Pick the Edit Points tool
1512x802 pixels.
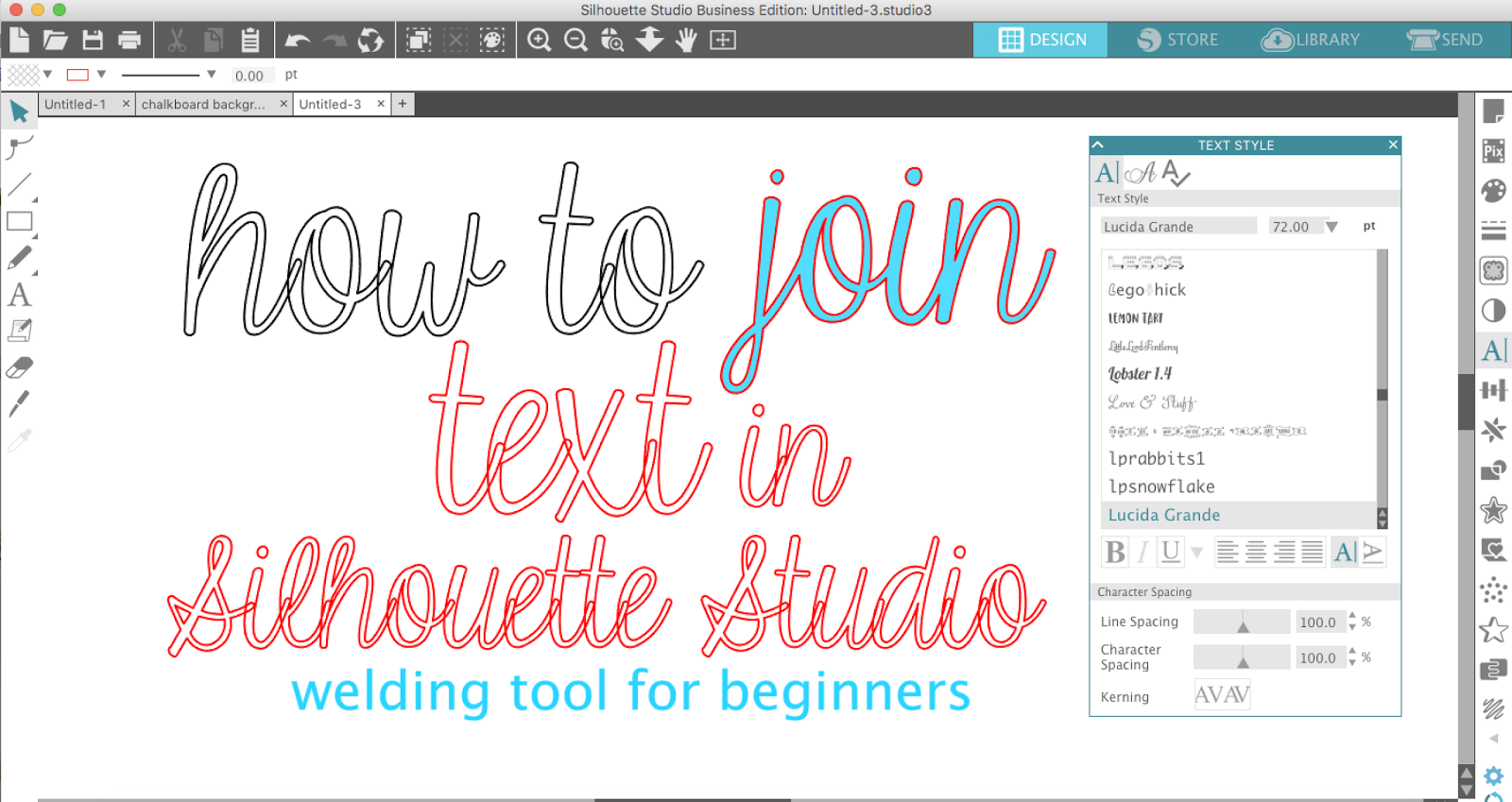click(20, 147)
